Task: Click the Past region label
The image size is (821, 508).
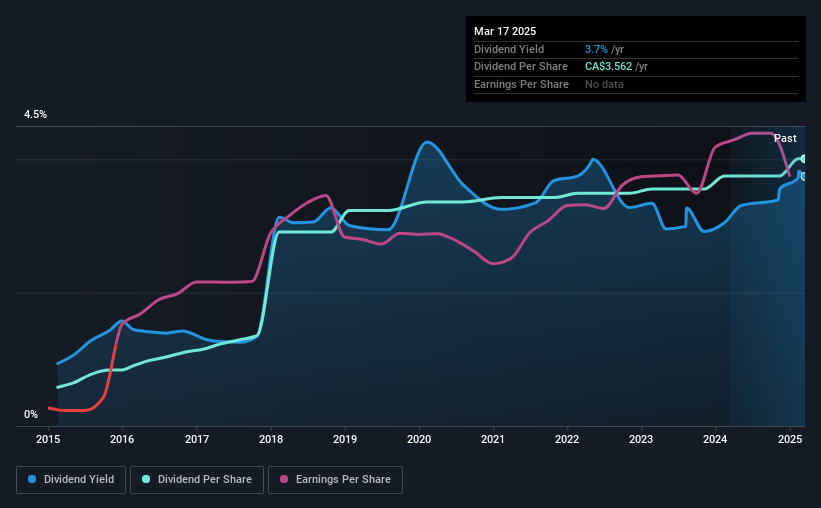Action: (785, 138)
